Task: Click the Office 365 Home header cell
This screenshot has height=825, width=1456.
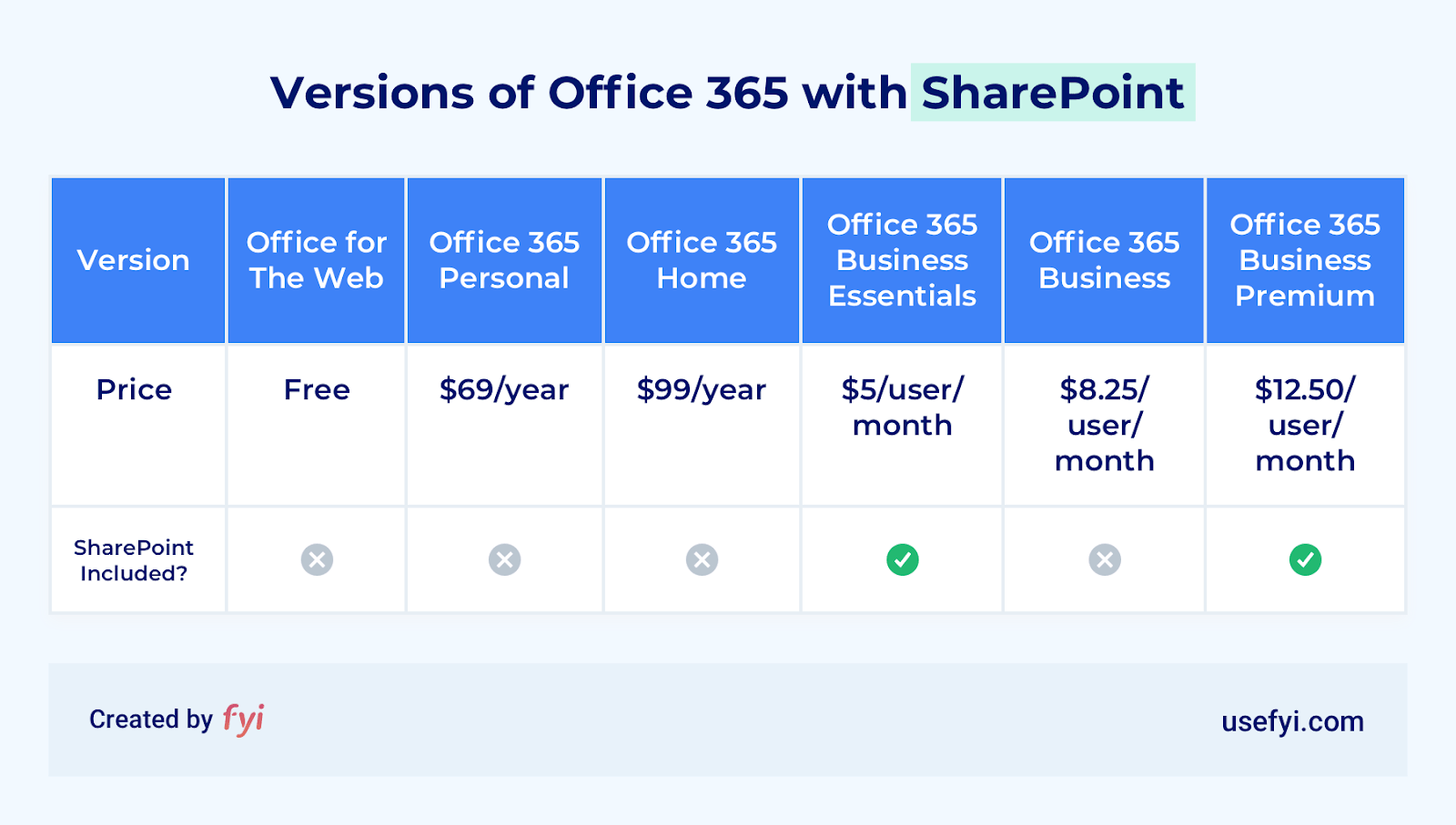Action: click(x=702, y=260)
